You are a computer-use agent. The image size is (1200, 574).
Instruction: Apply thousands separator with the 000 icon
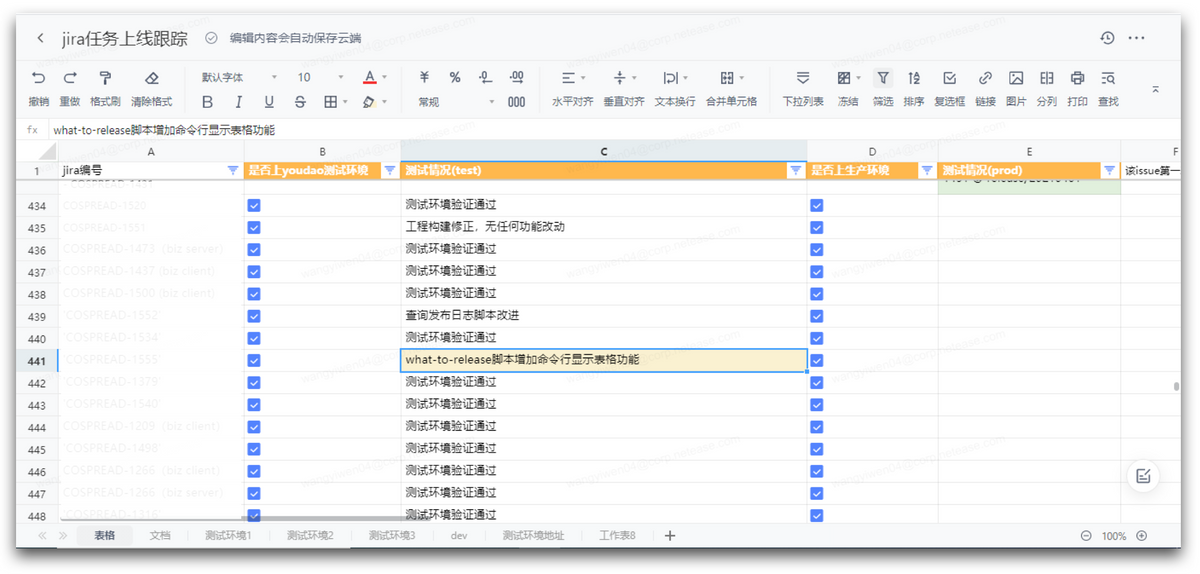pos(517,102)
